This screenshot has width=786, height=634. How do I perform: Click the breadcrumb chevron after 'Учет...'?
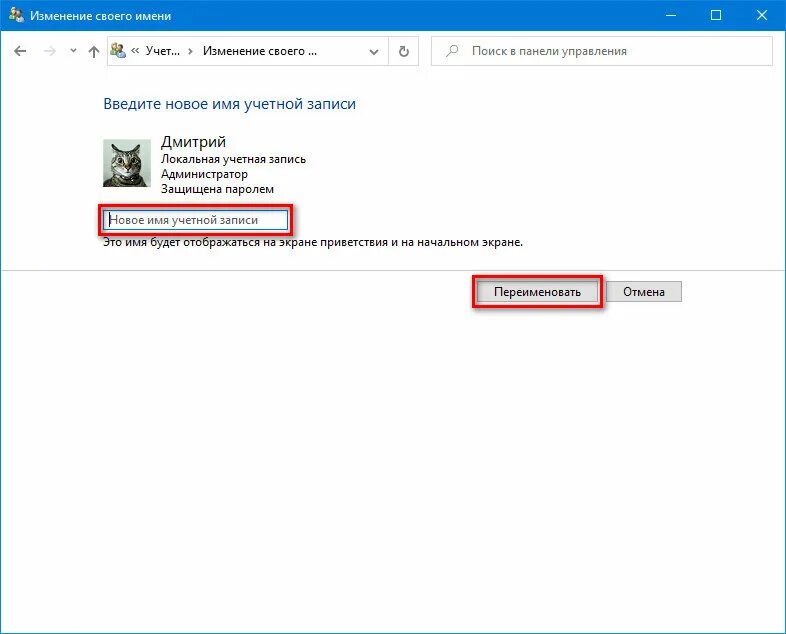click(190, 51)
